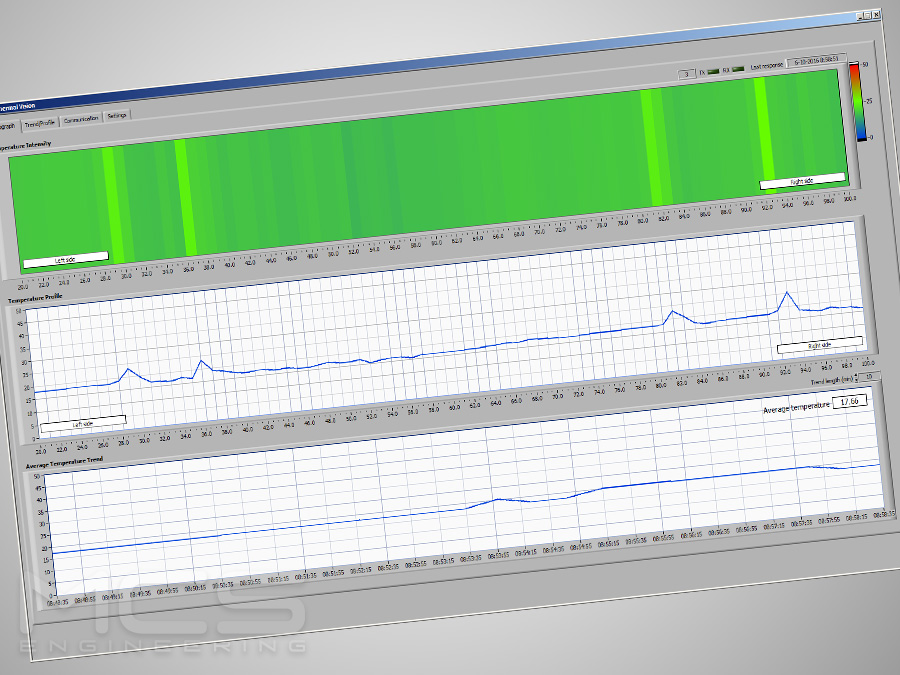
Task: Select the Graph tab
Action: pos(8,125)
